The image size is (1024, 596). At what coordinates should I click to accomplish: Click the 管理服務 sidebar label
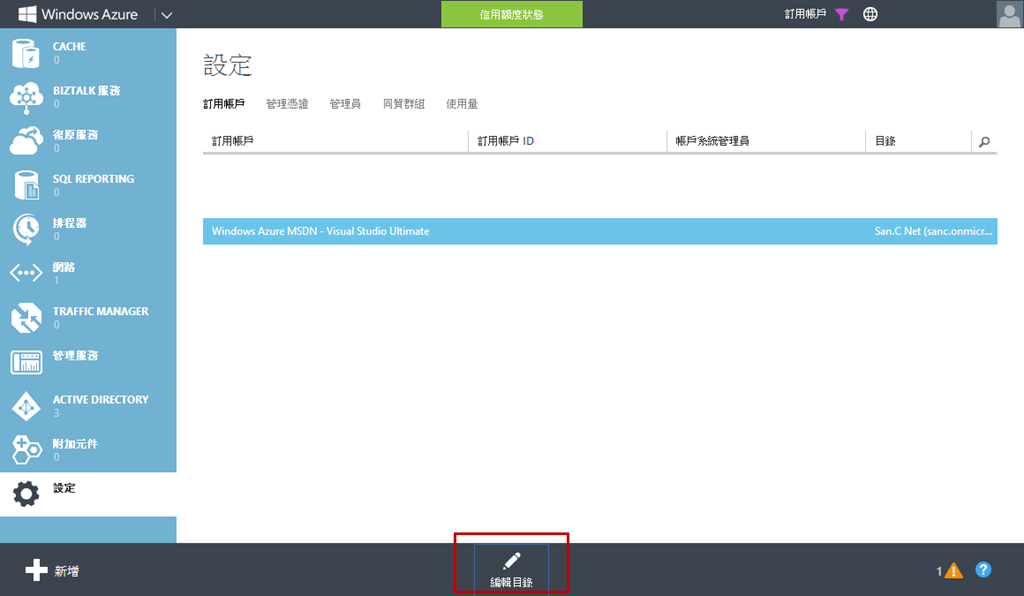pos(75,356)
